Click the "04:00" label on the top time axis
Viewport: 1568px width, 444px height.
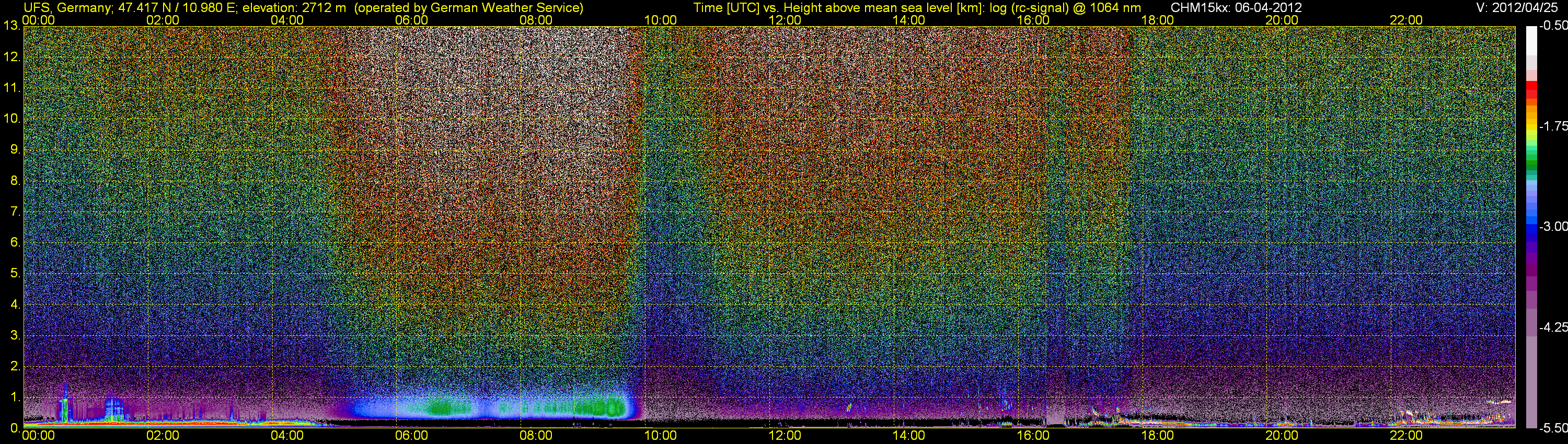[x=287, y=20]
